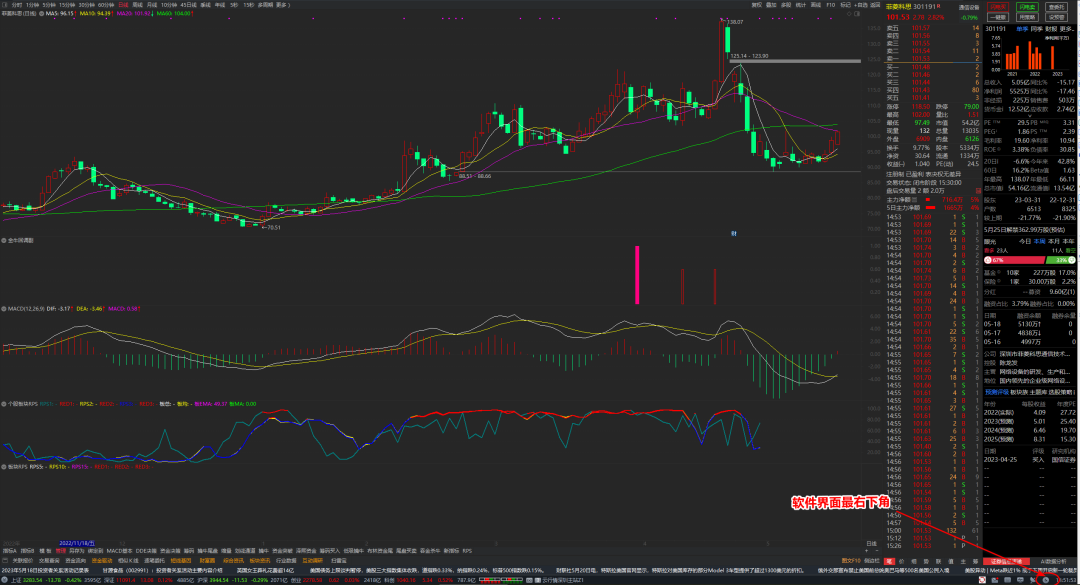Click the red R badge beside 301191
Screen dimensions: 1080x585
click(938, 7)
